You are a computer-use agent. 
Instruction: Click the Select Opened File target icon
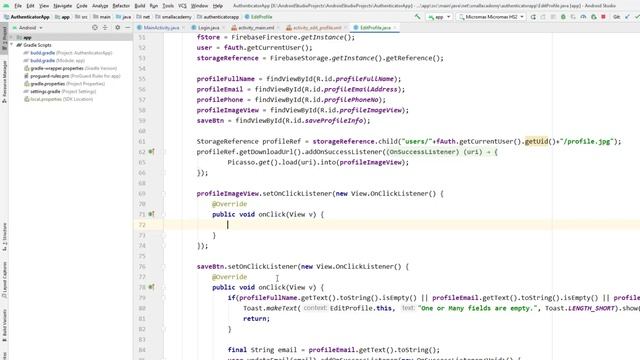95,27
